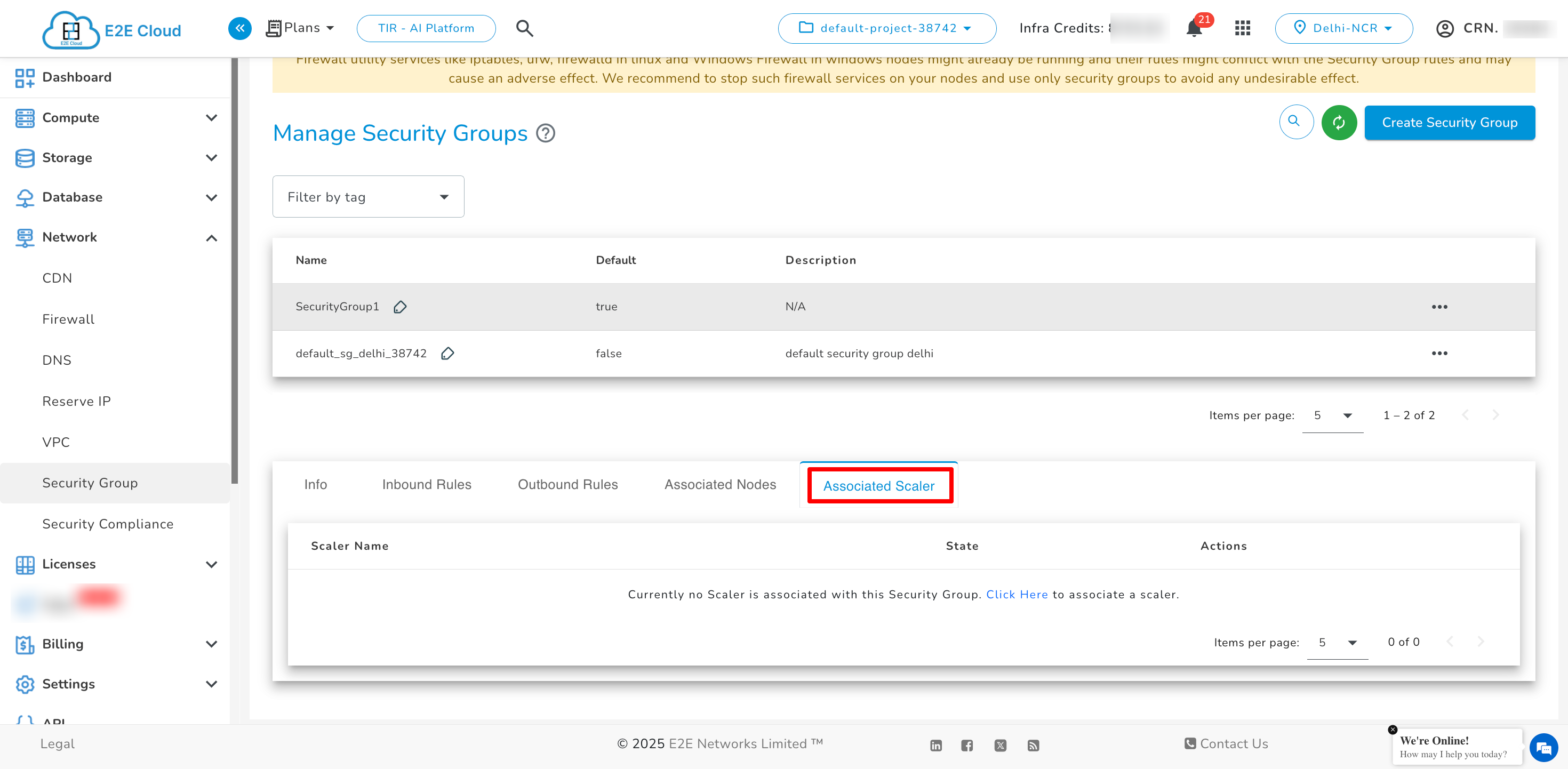Click the Create Security Group button
Screen dimensions: 1568x769
pos(1450,122)
